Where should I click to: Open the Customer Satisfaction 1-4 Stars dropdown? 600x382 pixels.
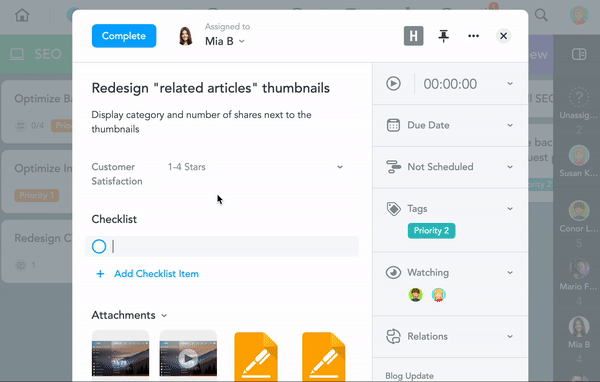click(x=256, y=167)
